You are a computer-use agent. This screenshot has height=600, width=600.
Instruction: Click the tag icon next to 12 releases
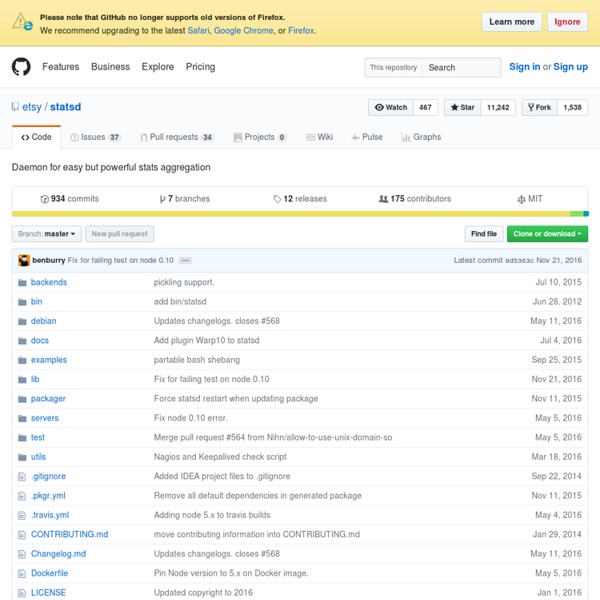(277, 199)
